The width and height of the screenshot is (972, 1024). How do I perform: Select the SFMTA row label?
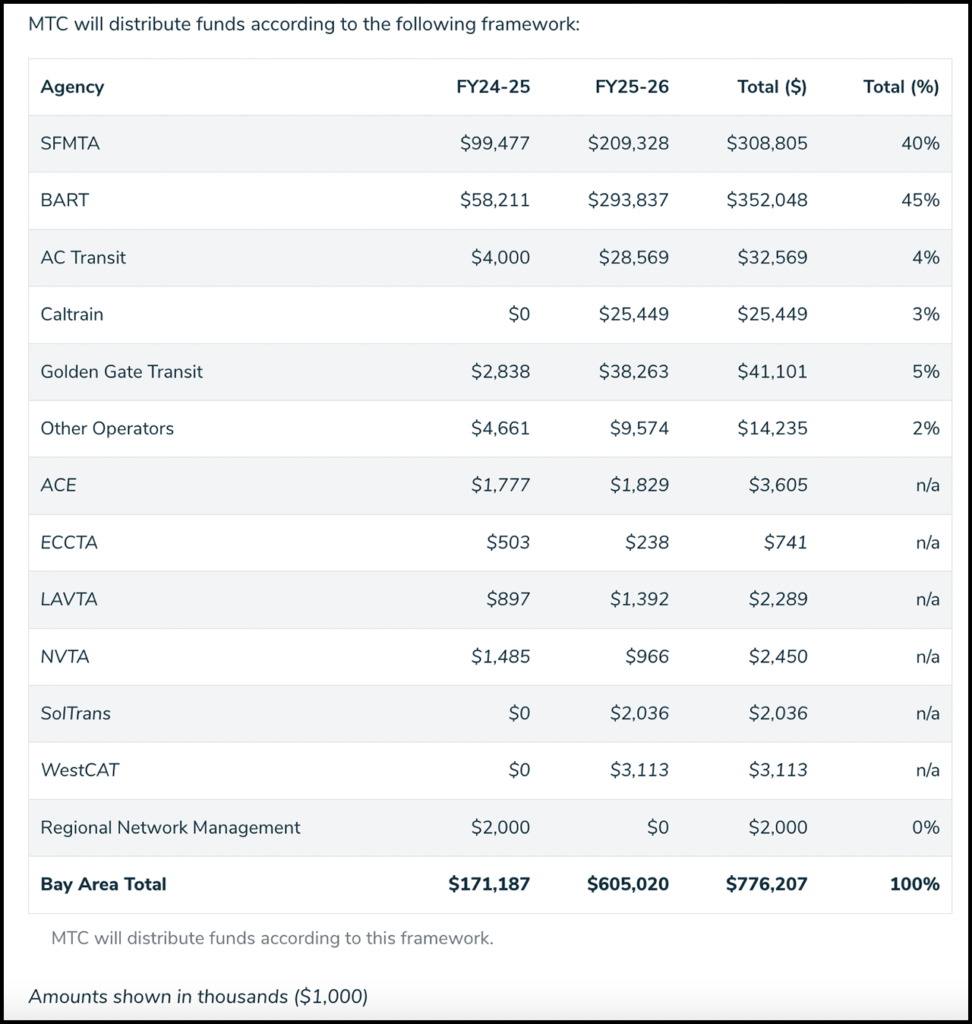click(70, 143)
